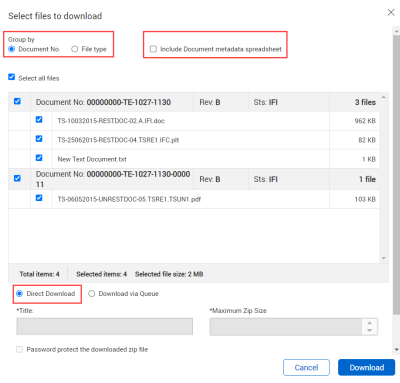
Task: Click 'Selected file size: 2 MB' text
Action: [x=169, y=274]
